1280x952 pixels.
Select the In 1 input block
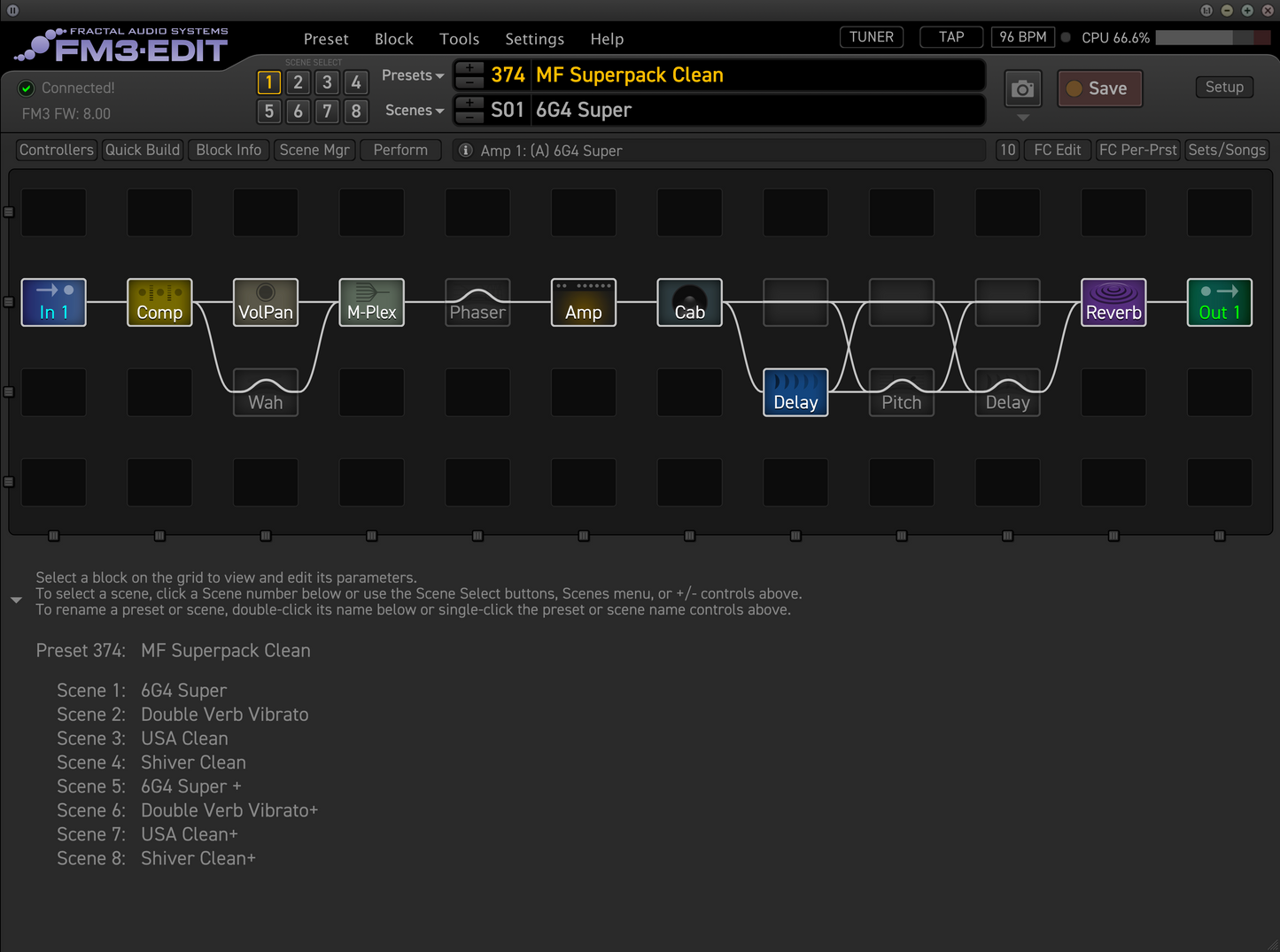pos(53,302)
